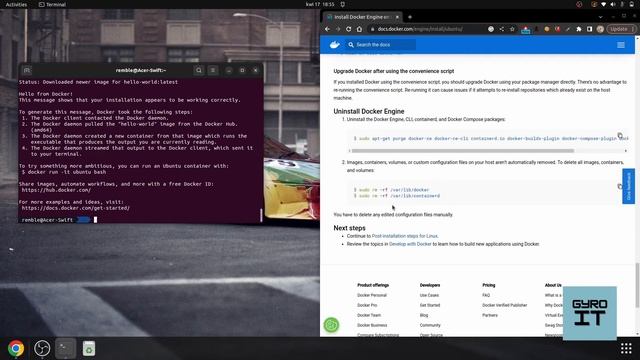Open the Community footer link
Screen dimensions: 640x360
click(430, 325)
